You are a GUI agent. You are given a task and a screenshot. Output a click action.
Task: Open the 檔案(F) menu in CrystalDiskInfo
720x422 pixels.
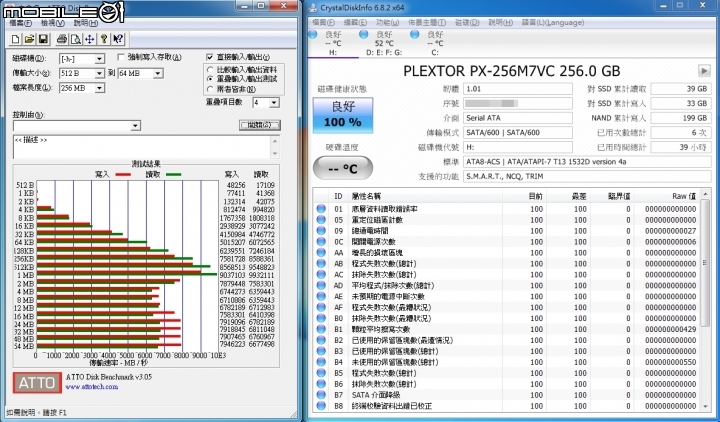point(324,23)
